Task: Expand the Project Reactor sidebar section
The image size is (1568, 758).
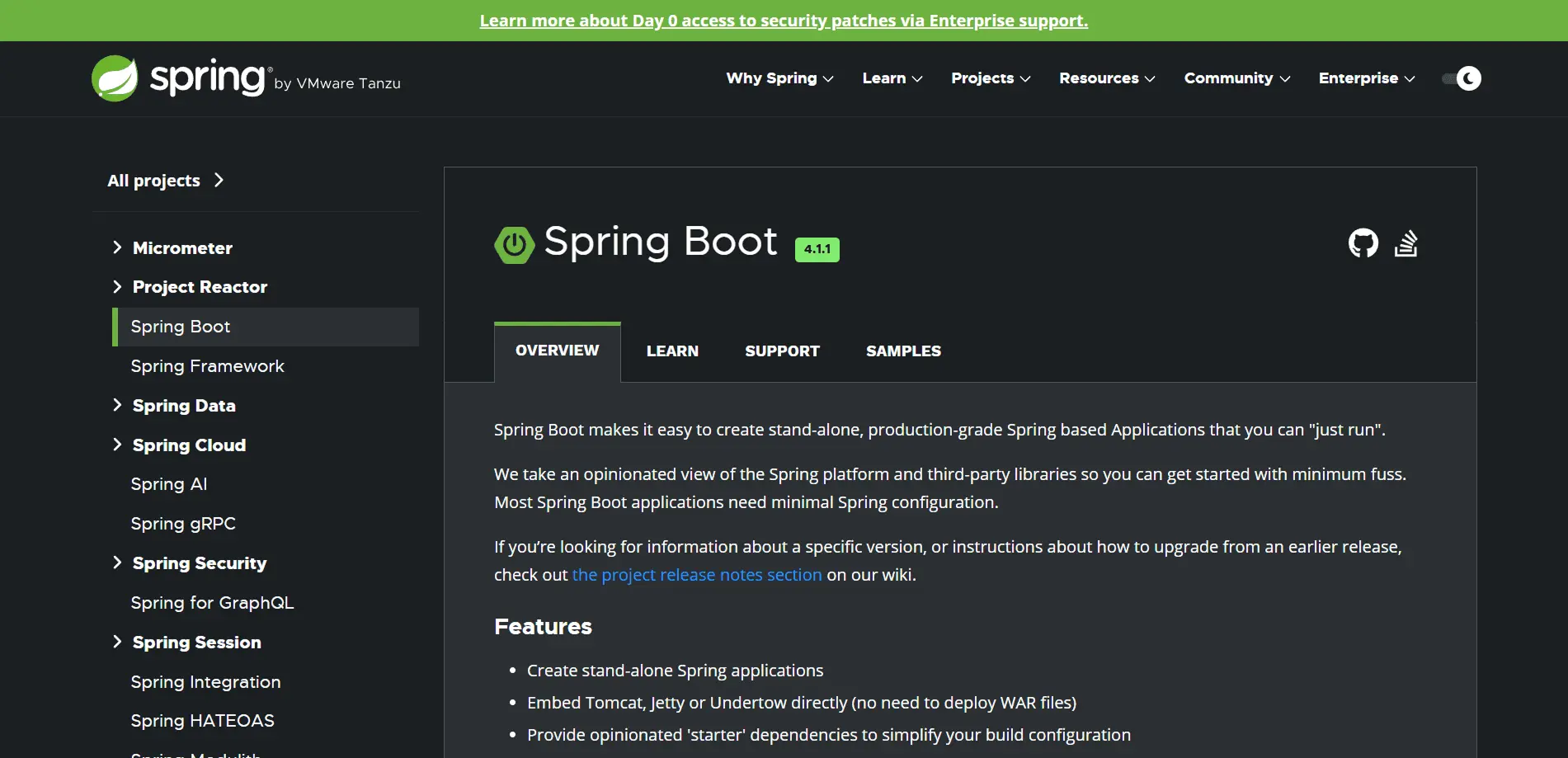Action: (117, 286)
